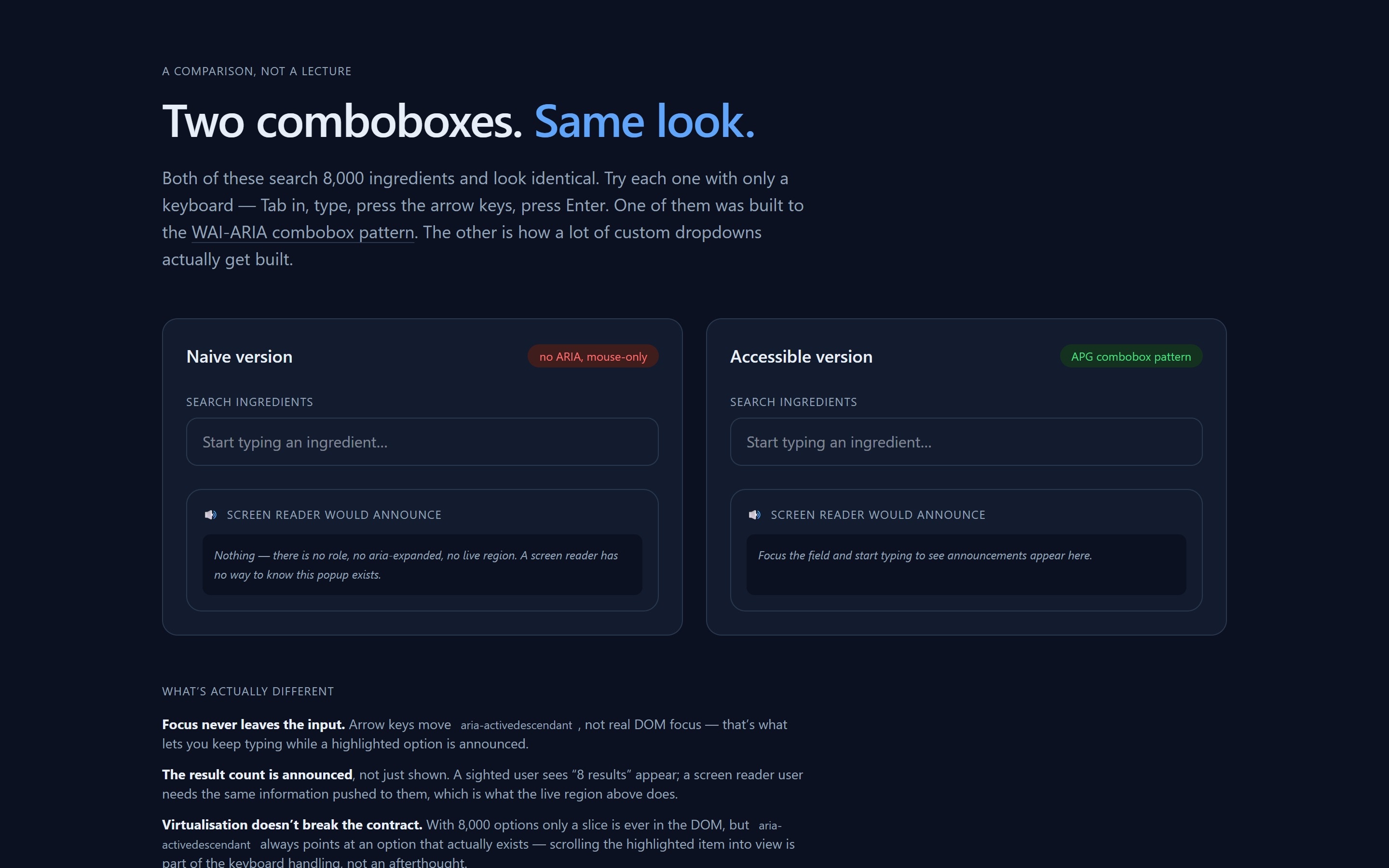Click SEARCH INGREDIENTS label in Naive card
Image resolution: width=1389 pixels, height=868 pixels.
250,402
